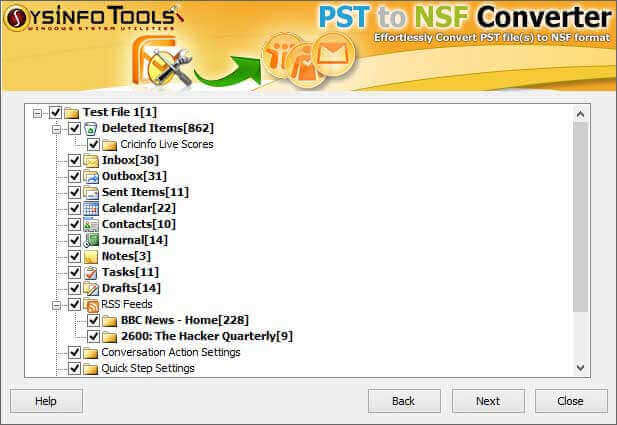Viewport: 617px width, 425px height.
Task: Uncheck the Test File 1 root checkbox
Action: click(x=55, y=112)
